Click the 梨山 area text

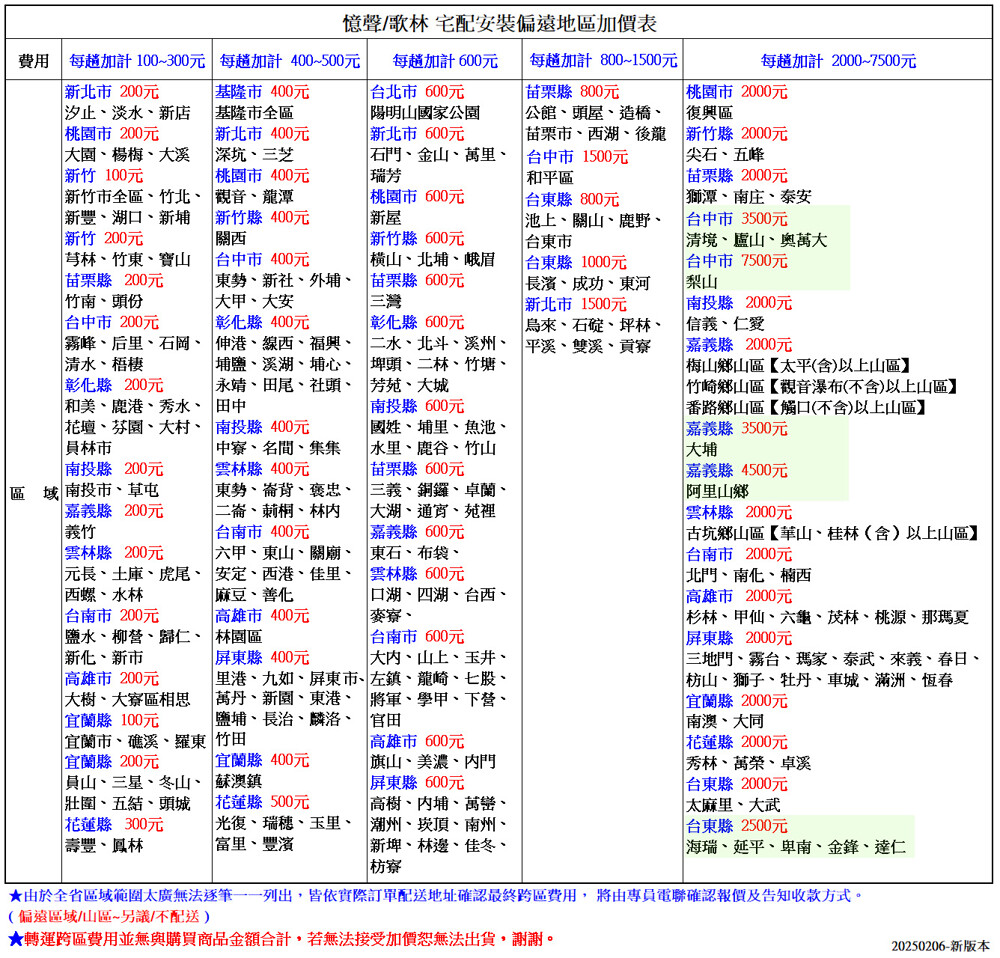702,281
